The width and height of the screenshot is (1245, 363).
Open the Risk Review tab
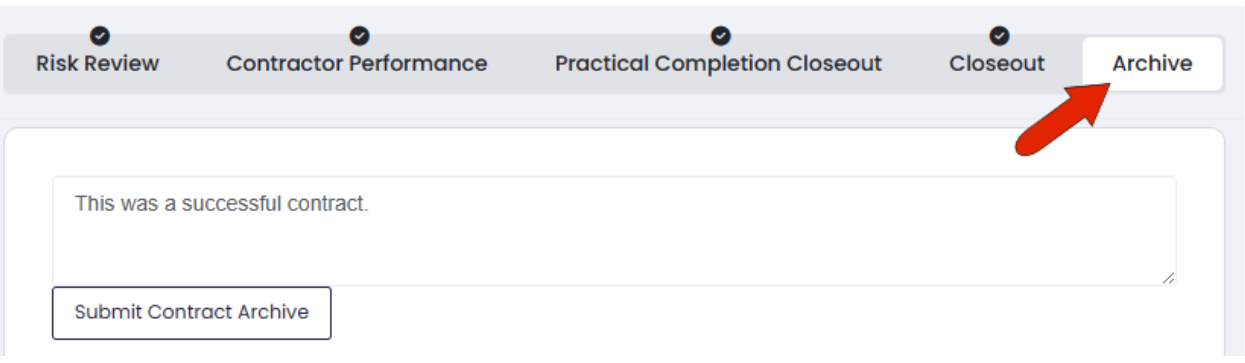[x=97, y=64]
